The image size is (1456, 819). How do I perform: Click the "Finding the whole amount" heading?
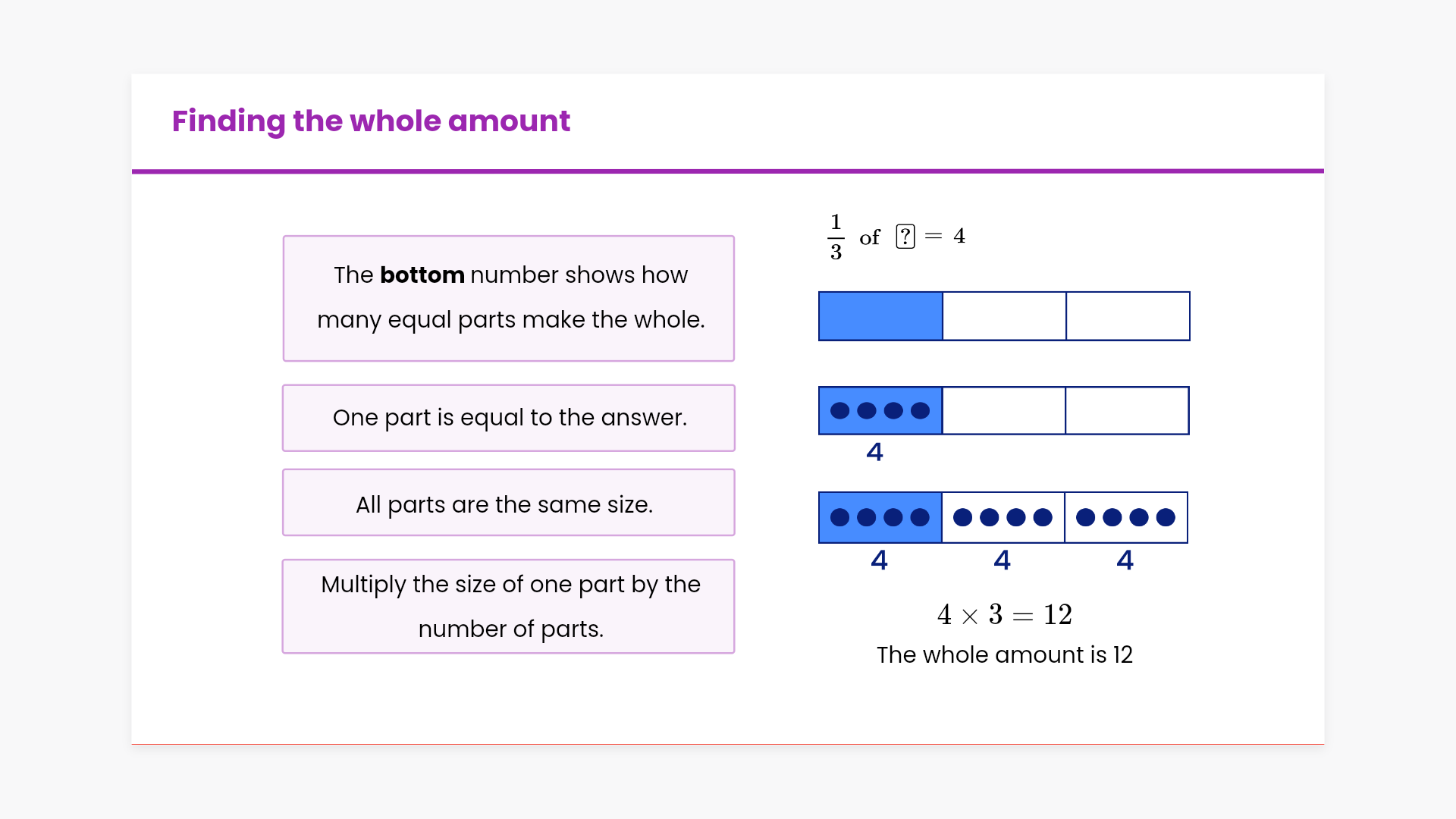pos(371,121)
